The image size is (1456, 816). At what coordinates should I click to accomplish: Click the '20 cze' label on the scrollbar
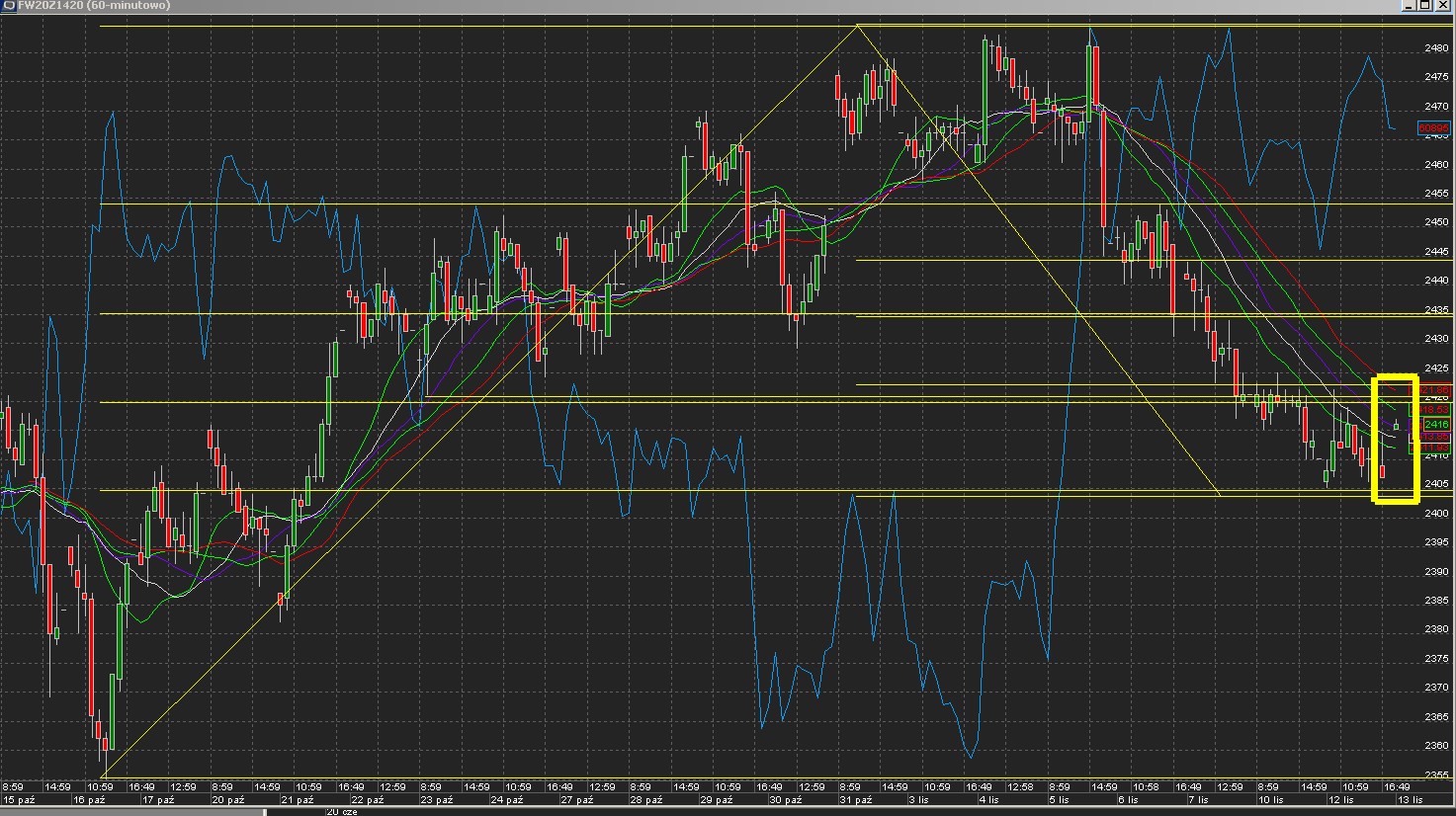coord(341,811)
